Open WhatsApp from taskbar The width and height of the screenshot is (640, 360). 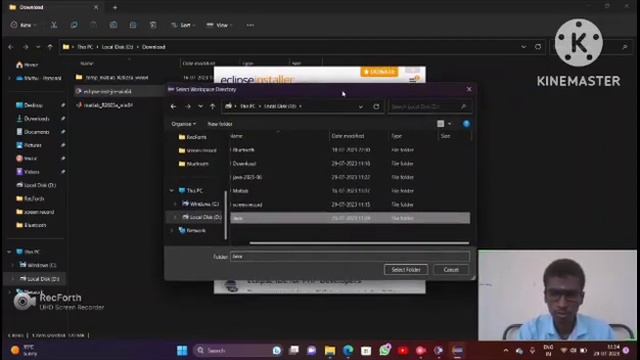384,350
